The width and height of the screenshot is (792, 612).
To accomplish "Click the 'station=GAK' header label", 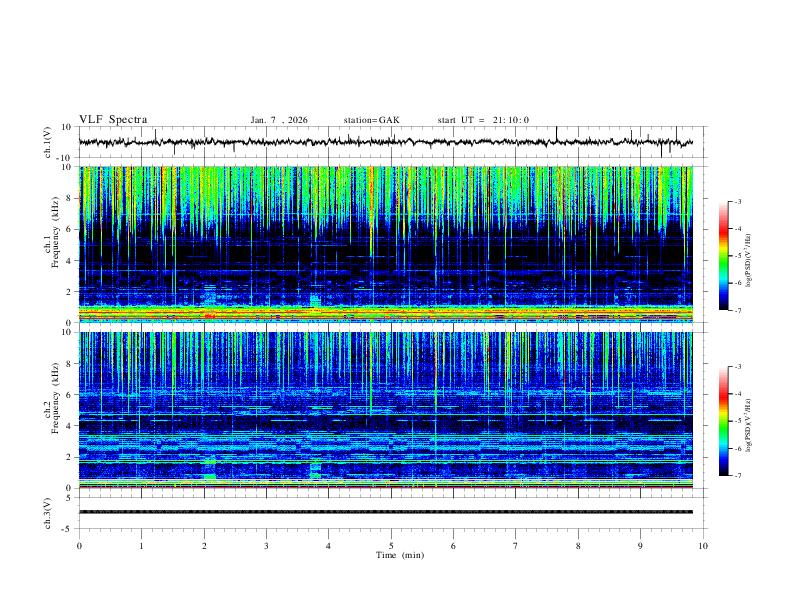I will 371,120.
